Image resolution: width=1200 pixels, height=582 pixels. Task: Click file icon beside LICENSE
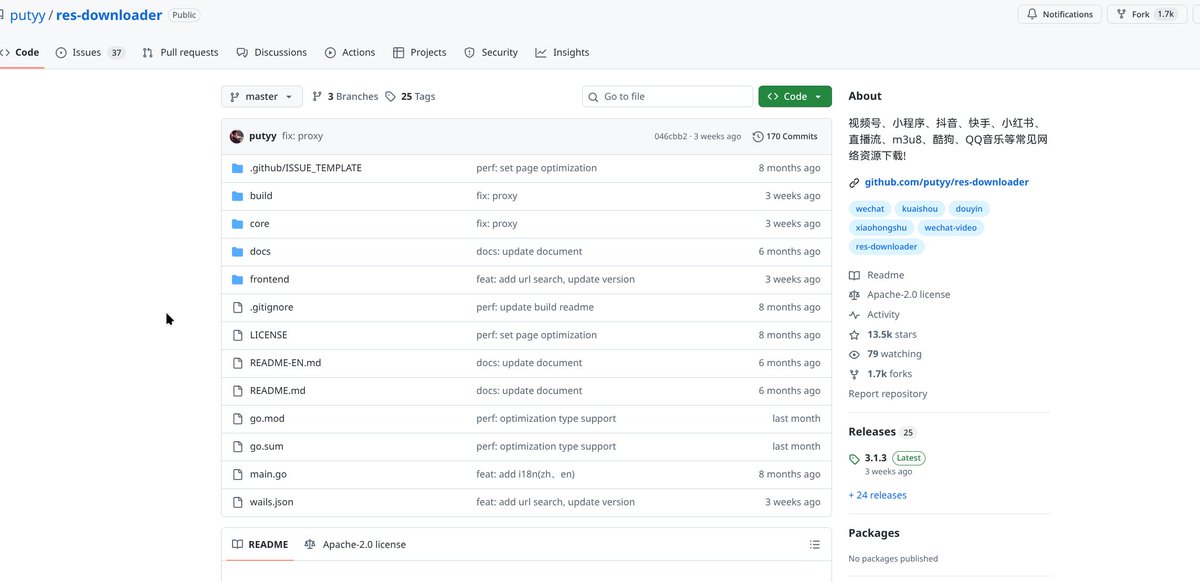point(237,335)
